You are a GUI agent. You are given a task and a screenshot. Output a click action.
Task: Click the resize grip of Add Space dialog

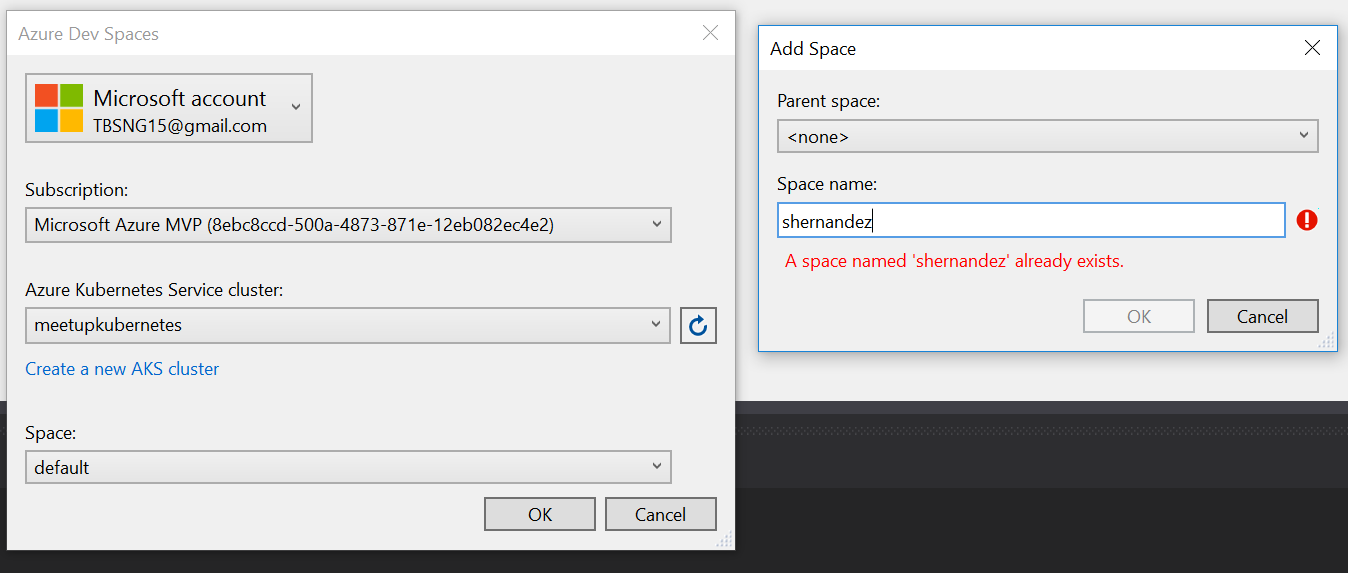pos(1326,341)
